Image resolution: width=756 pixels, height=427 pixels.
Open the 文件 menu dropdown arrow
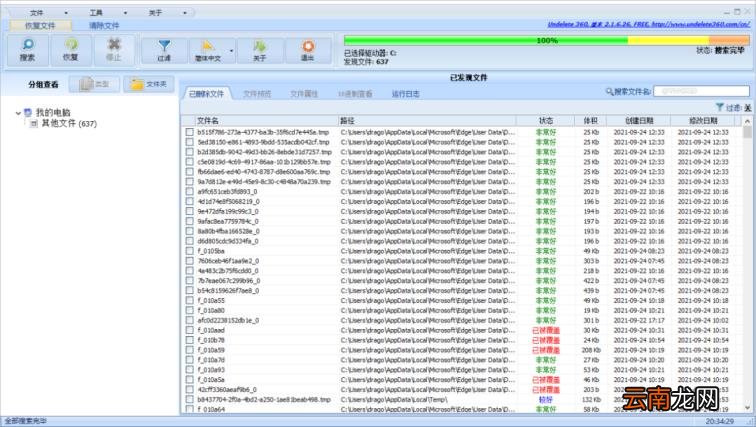66,13
